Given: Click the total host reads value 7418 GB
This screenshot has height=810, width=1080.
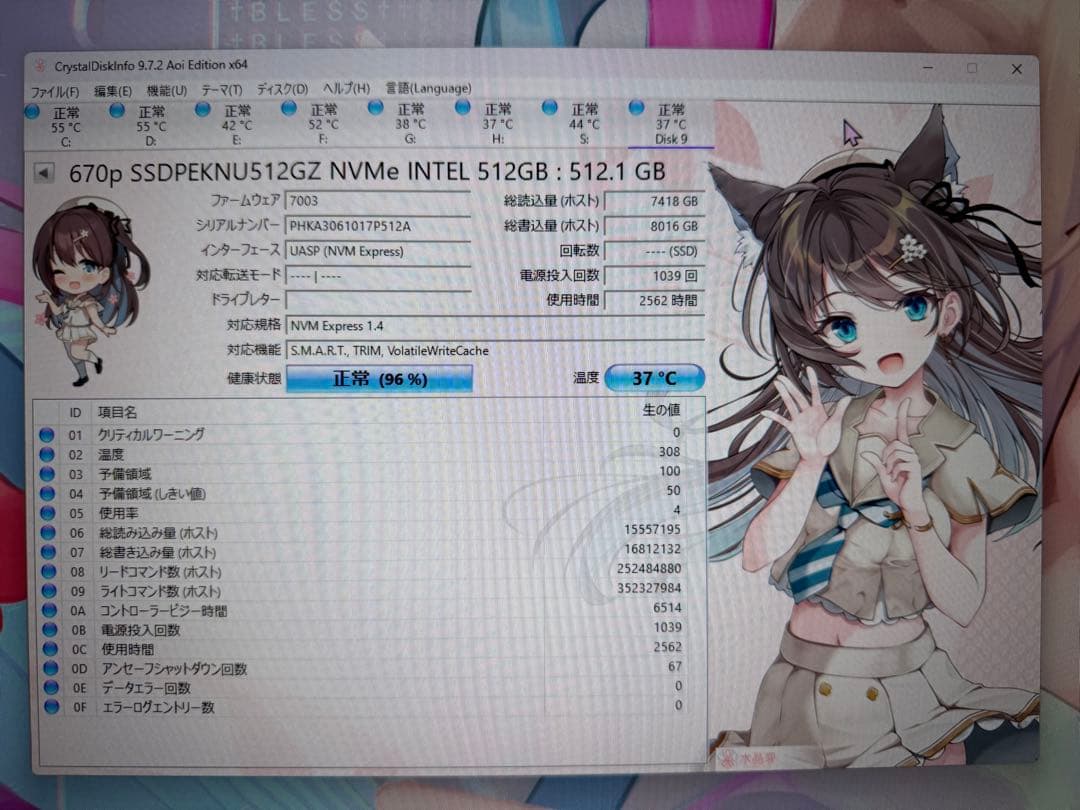Looking at the screenshot, I should point(654,201).
